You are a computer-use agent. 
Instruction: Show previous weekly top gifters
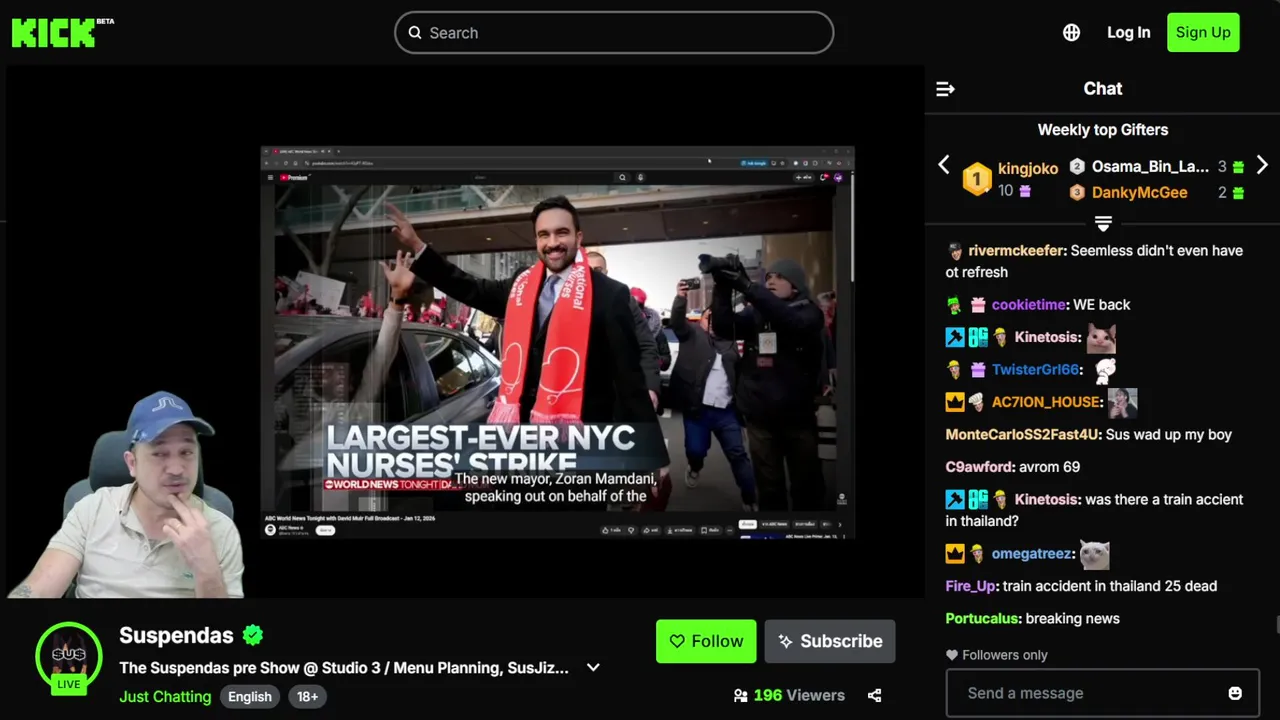(943, 165)
